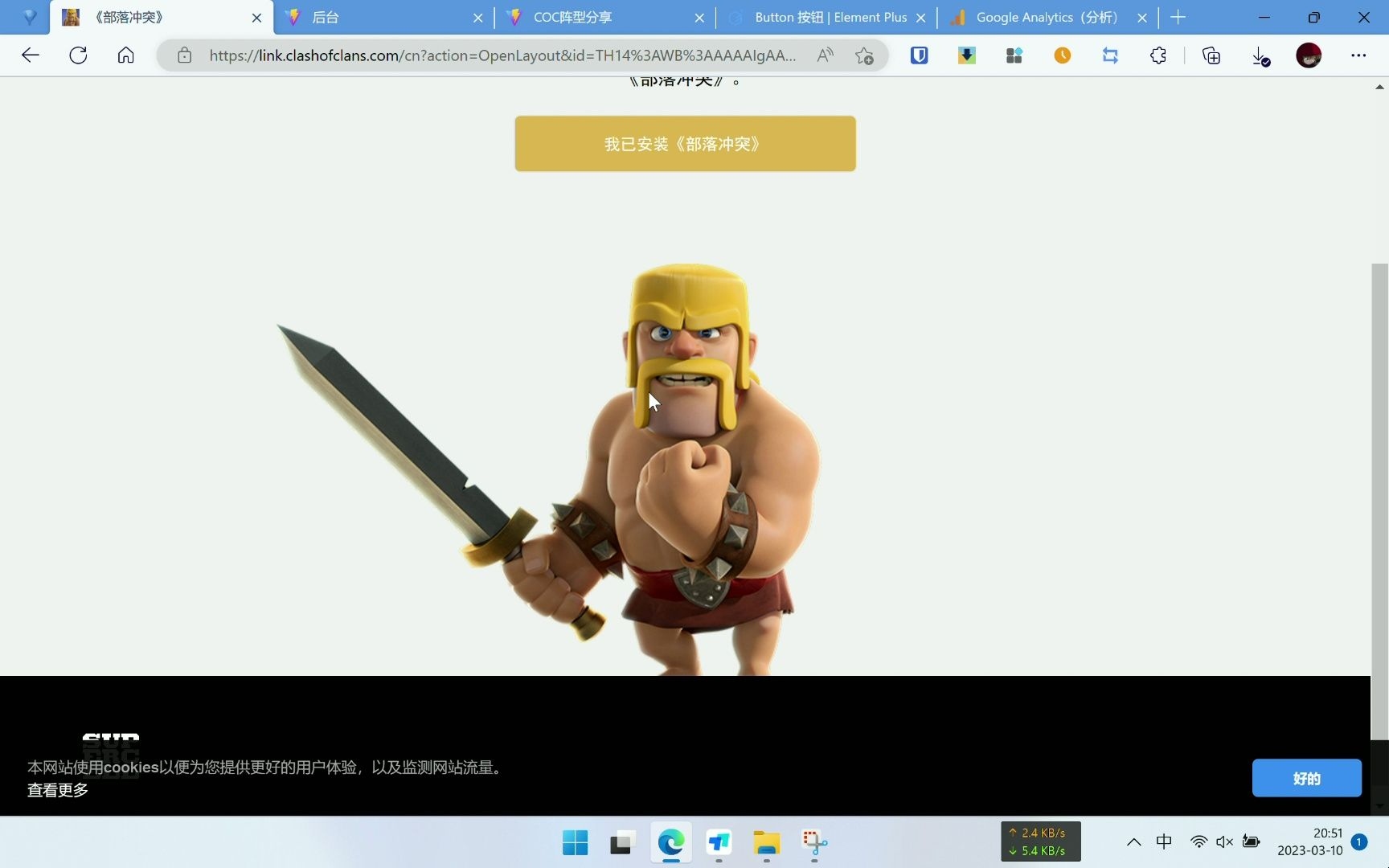The width and height of the screenshot is (1389, 868).
Task: Open the user profile avatar
Action: pyautogui.click(x=1309, y=55)
